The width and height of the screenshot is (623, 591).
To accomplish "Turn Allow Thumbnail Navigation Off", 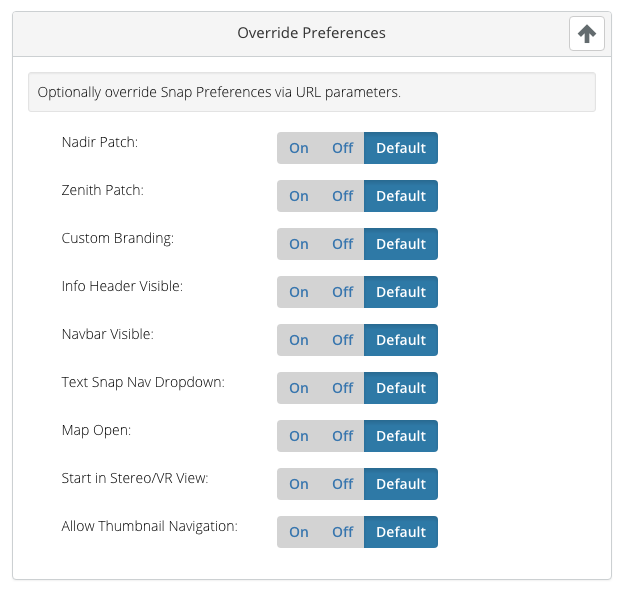I will click(342, 532).
